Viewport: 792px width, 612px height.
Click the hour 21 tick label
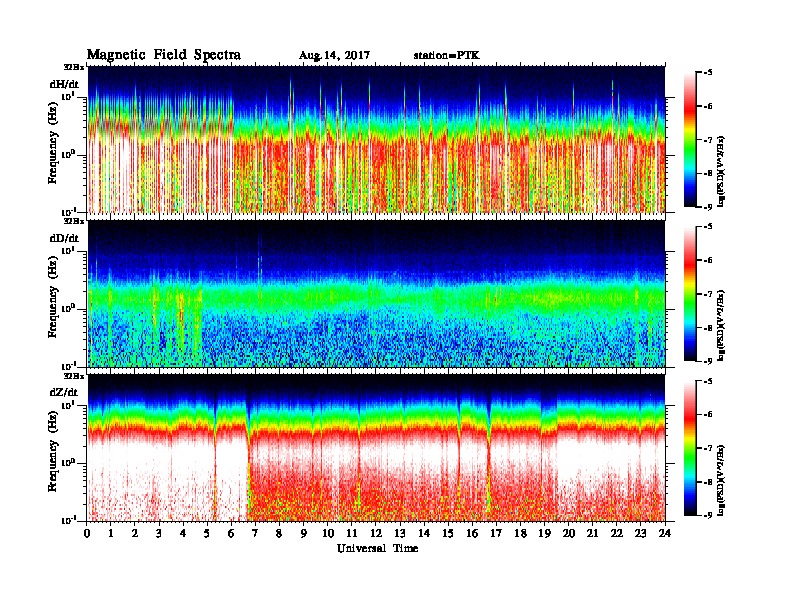point(592,533)
